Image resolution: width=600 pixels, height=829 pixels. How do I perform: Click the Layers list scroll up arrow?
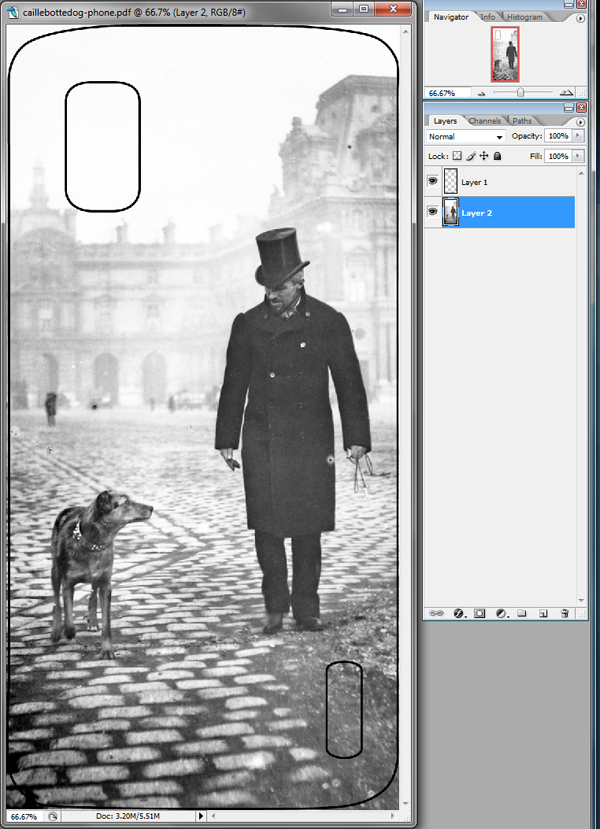581,173
